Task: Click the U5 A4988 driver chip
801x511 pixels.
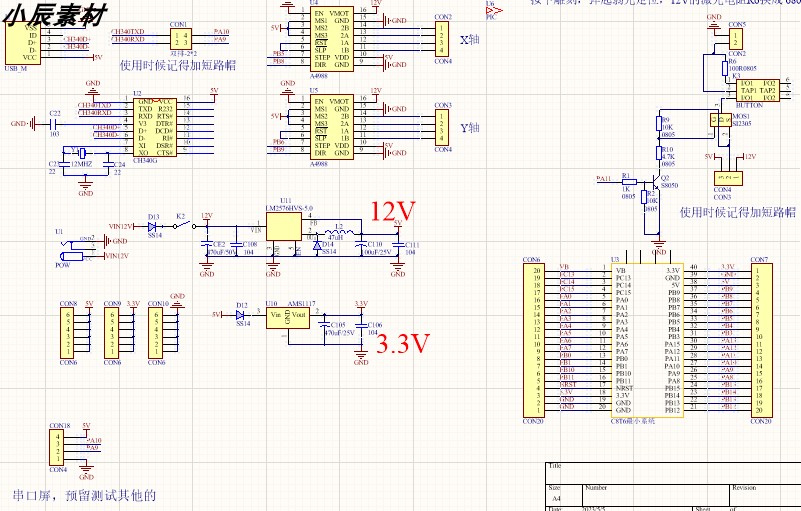Action: (x=332, y=127)
